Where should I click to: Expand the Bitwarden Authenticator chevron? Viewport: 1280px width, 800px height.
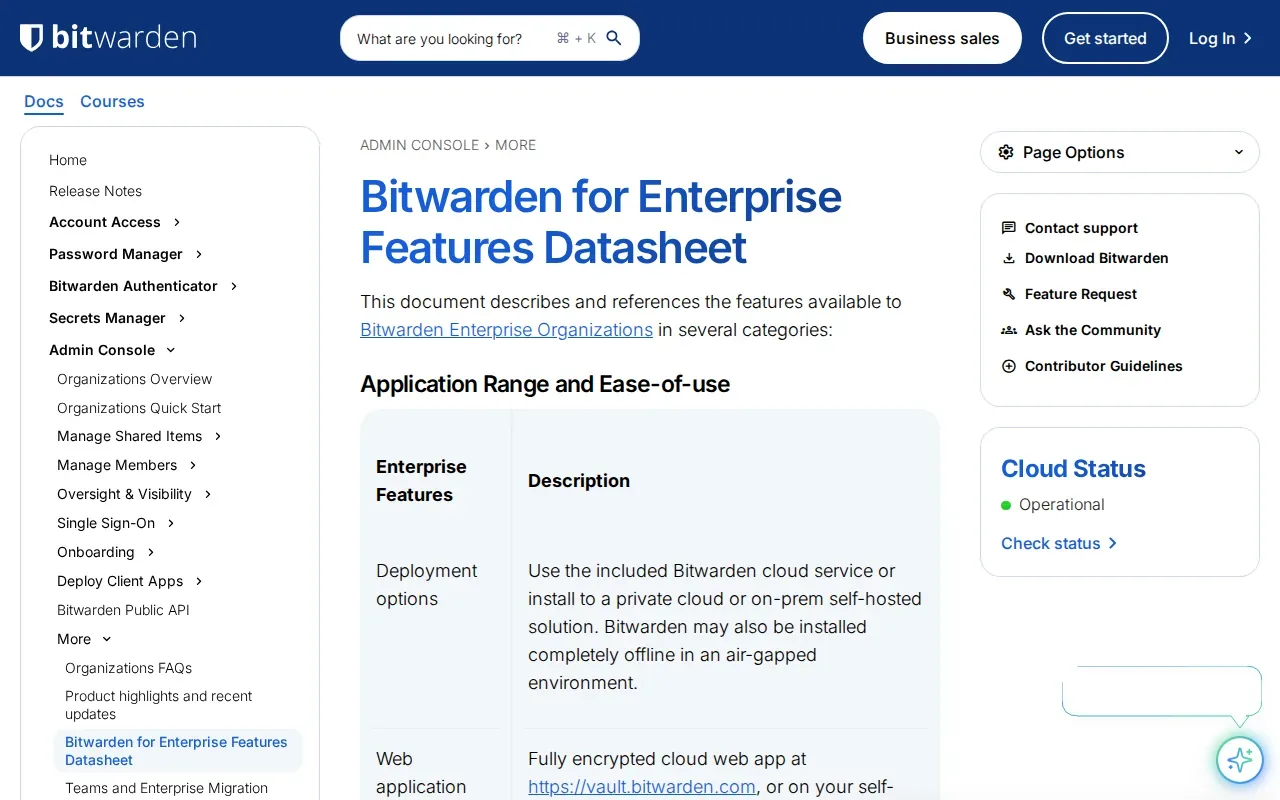click(x=234, y=286)
